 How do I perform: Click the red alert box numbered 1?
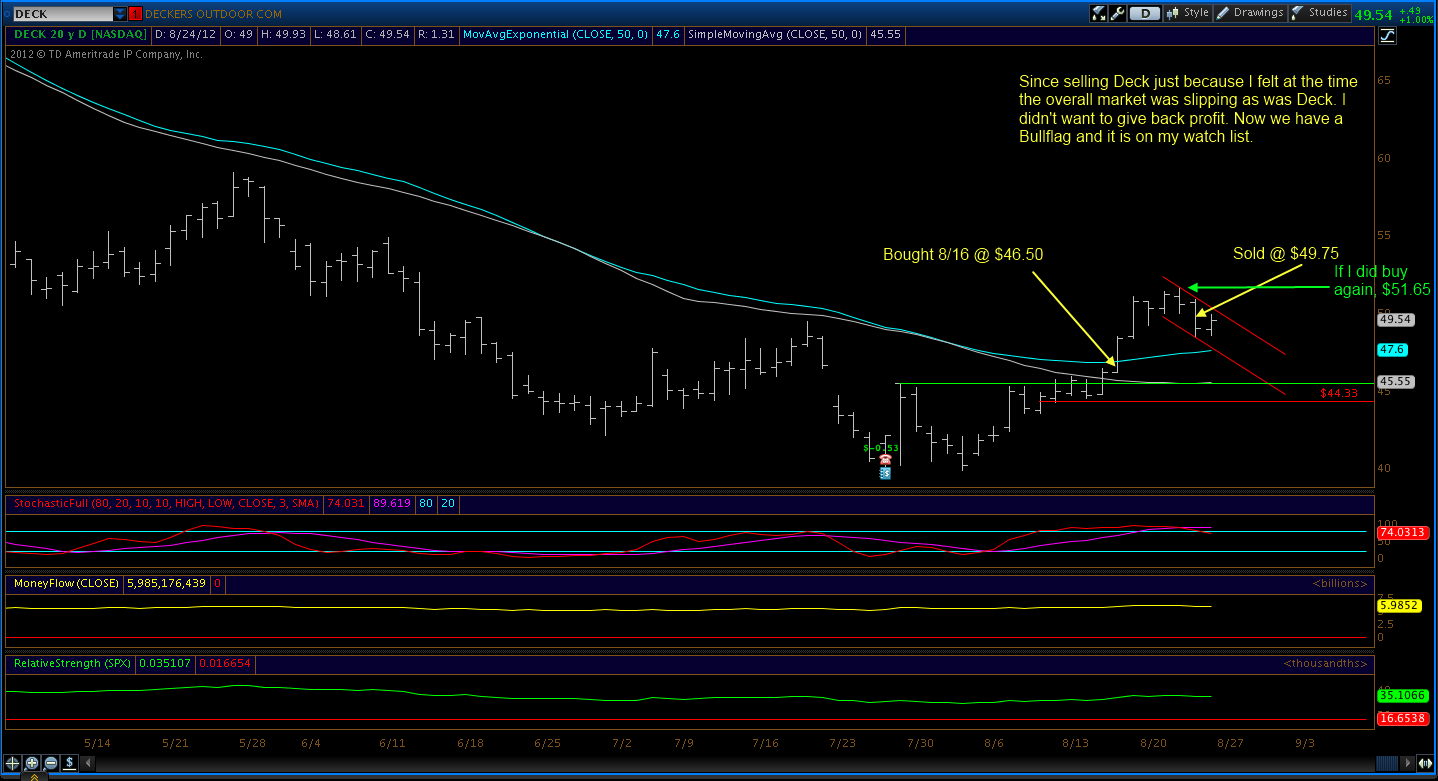click(x=135, y=14)
